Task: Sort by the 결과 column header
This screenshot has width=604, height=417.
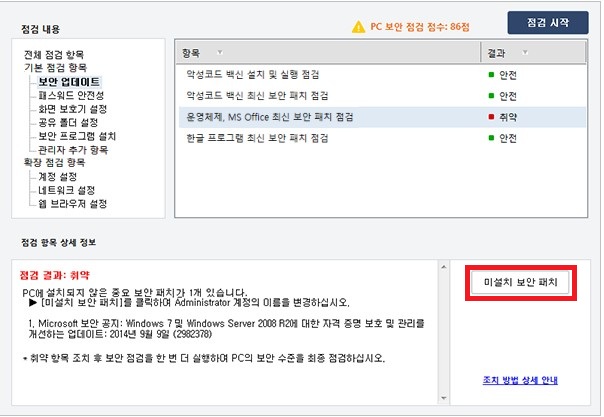Action: pyautogui.click(x=533, y=52)
